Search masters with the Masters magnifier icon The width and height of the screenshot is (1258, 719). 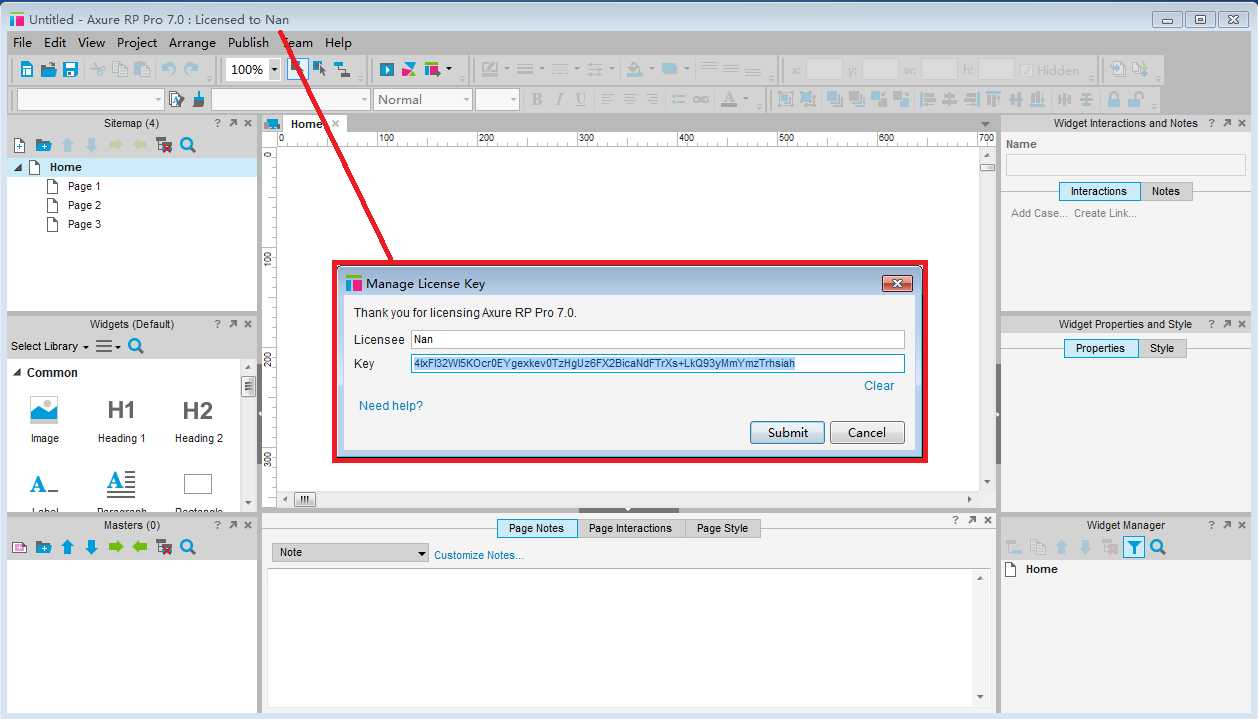[188, 547]
